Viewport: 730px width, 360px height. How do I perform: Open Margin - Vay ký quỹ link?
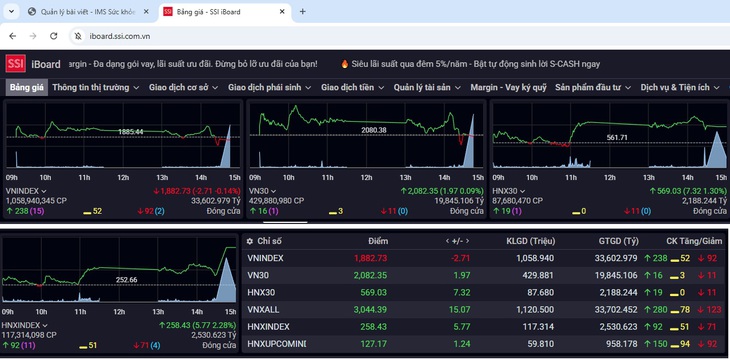(x=508, y=87)
